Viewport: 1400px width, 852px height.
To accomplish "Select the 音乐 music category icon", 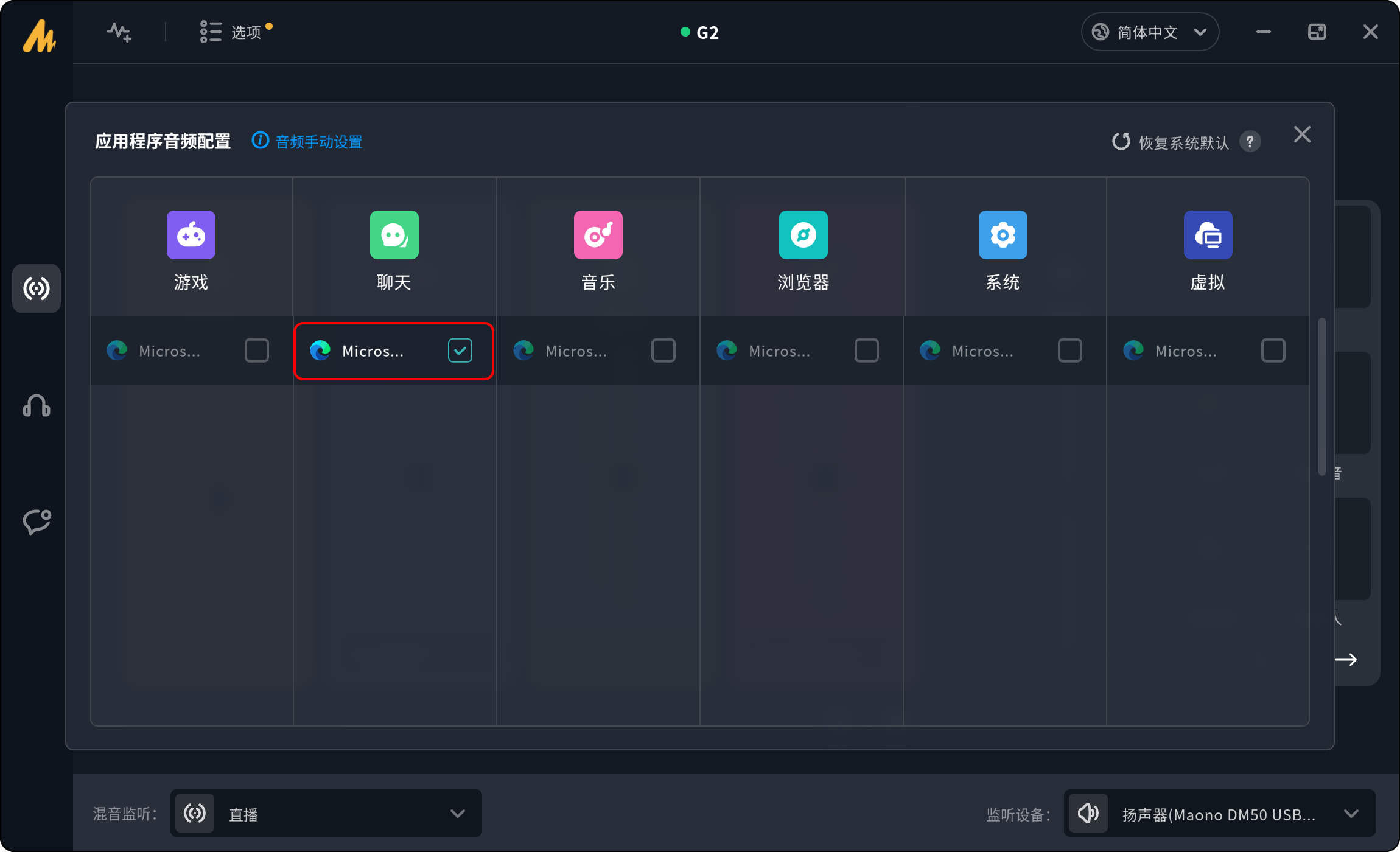I will [x=598, y=235].
